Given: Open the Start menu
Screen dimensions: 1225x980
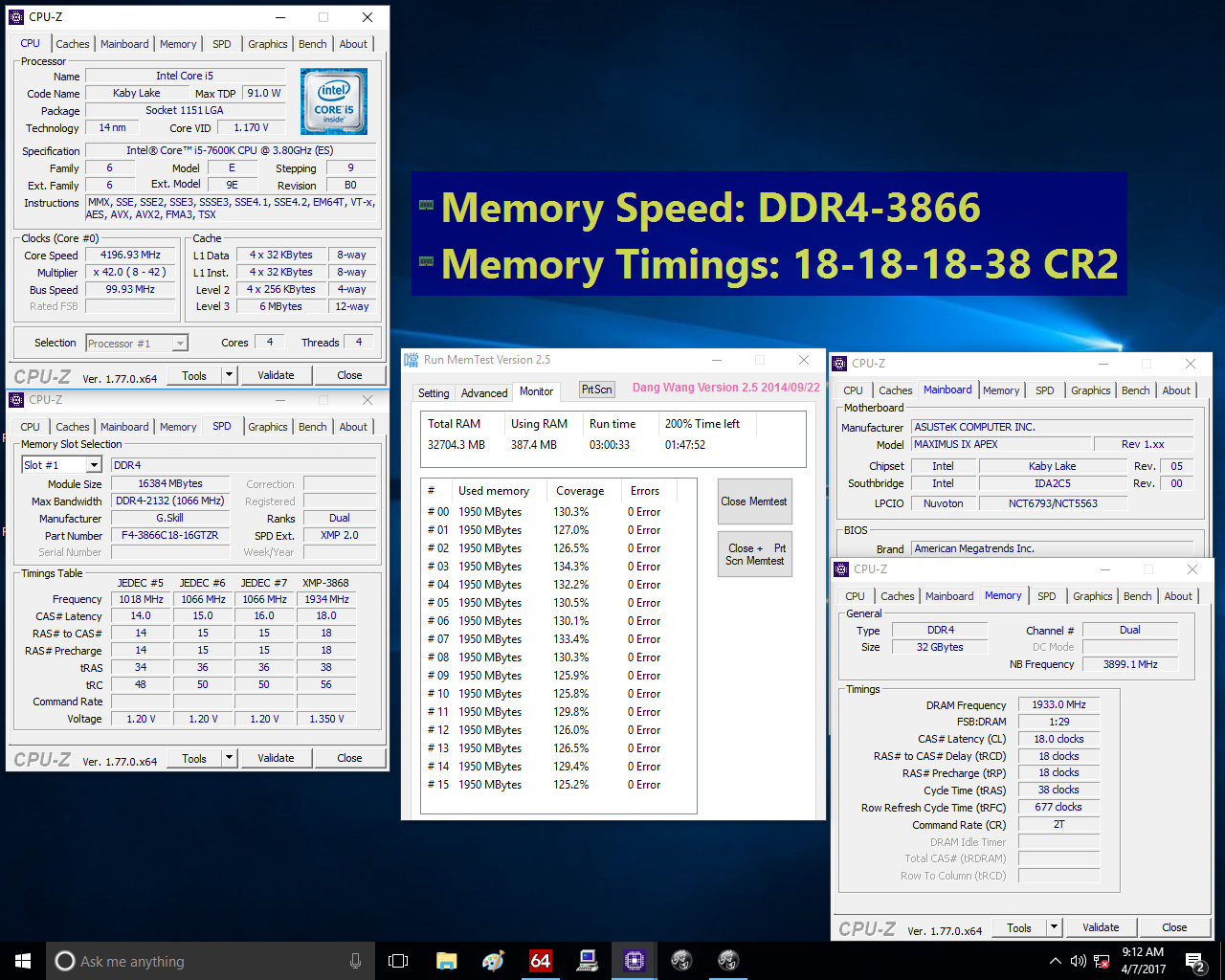Looking at the screenshot, I should (21, 960).
